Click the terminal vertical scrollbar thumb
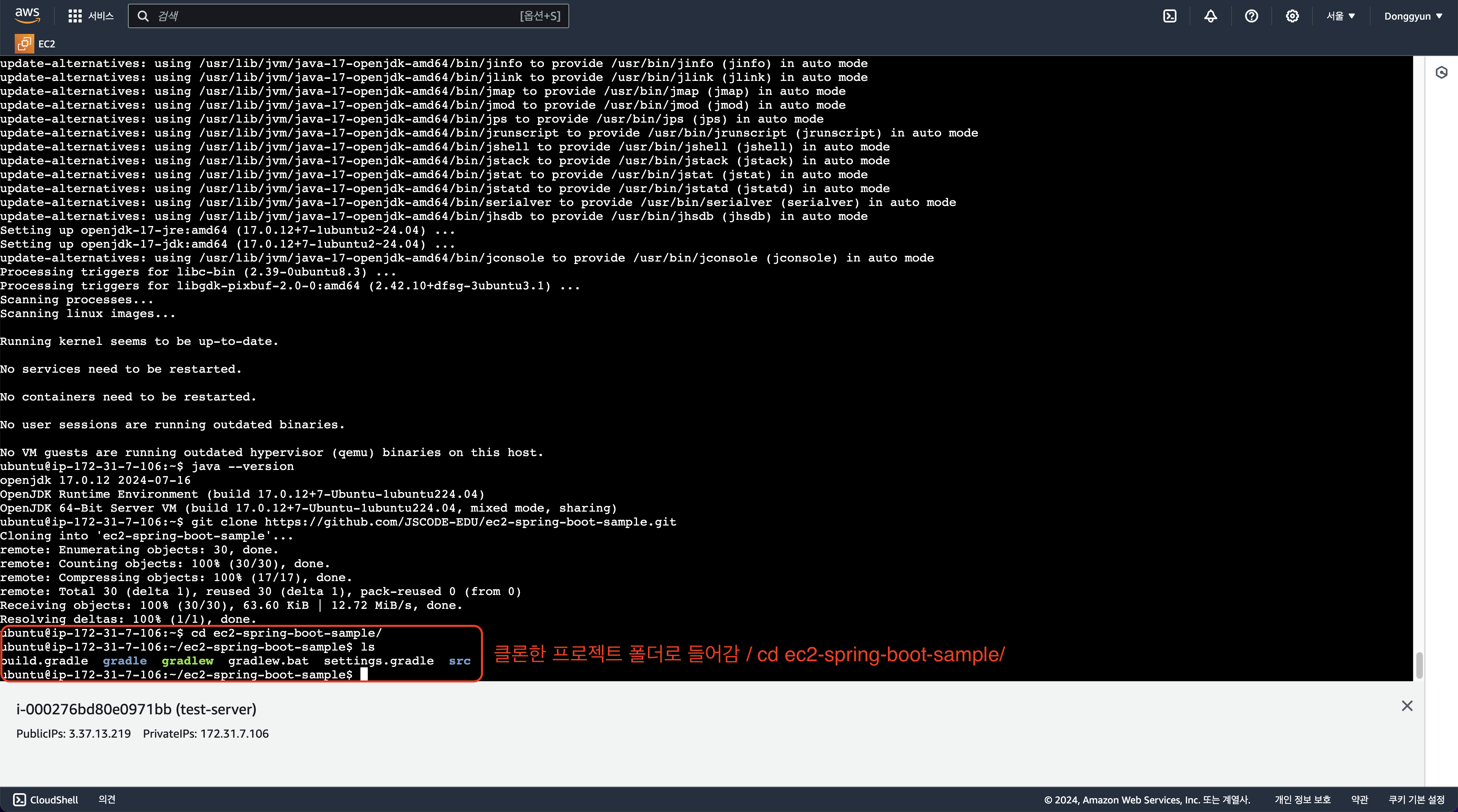This screenshot has width=1458, height=812. [1419, 665]
